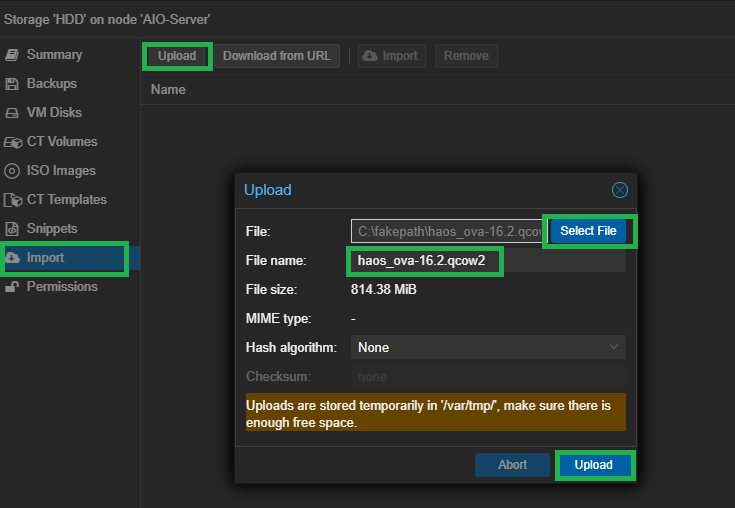Image resolution: width=735 pixels, height=508 pixels.
Task: Confirm upload with the blue Upload button
Action: coord(593,465)
